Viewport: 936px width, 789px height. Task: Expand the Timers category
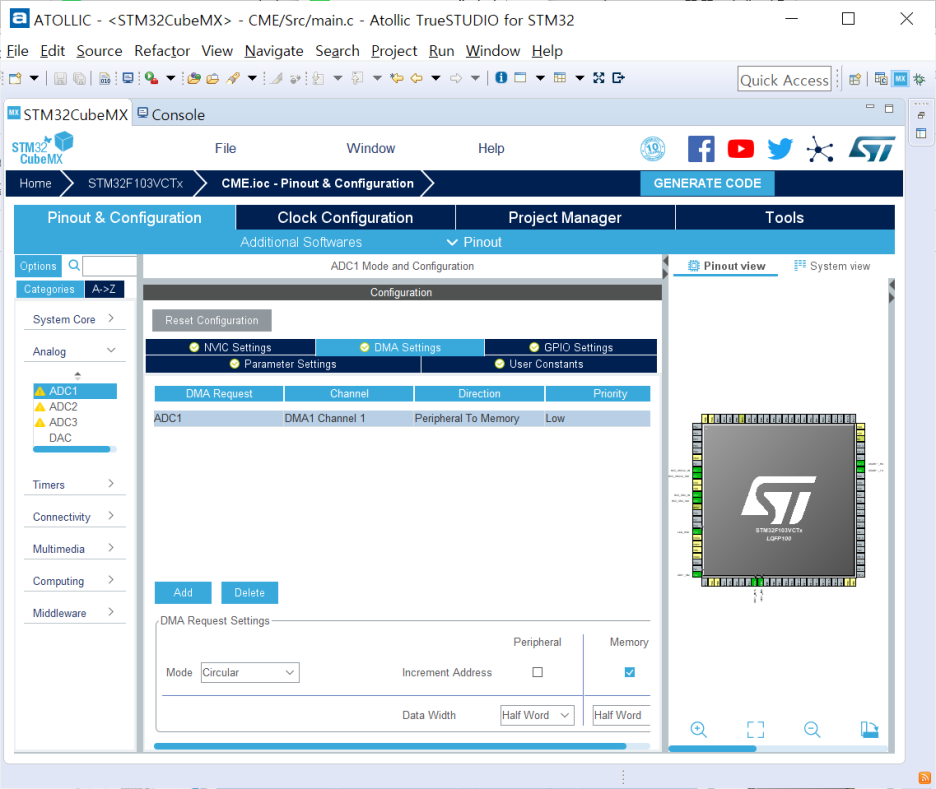[x=74, y=485]
